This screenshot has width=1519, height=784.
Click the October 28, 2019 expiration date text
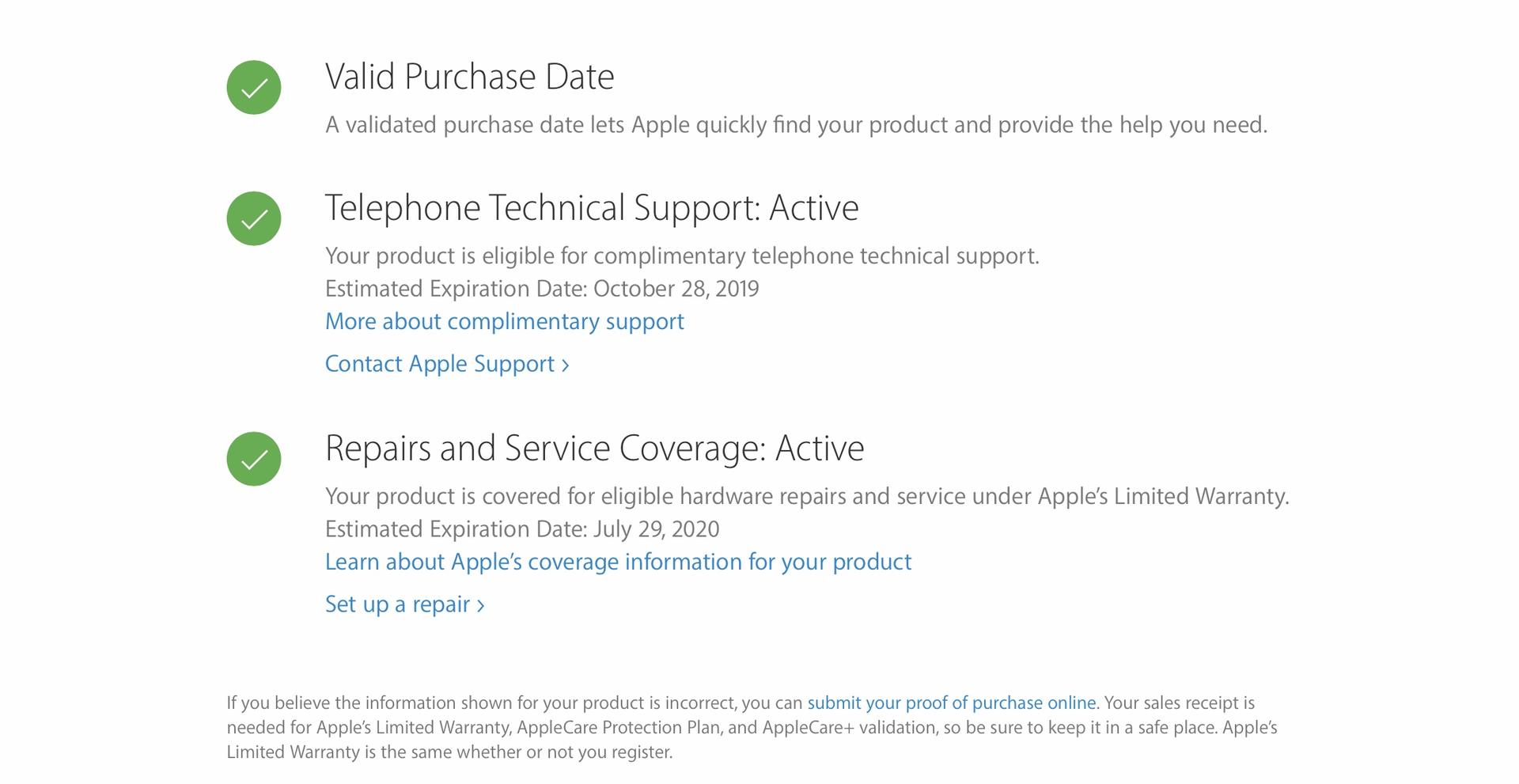click(x=676, y=289)
